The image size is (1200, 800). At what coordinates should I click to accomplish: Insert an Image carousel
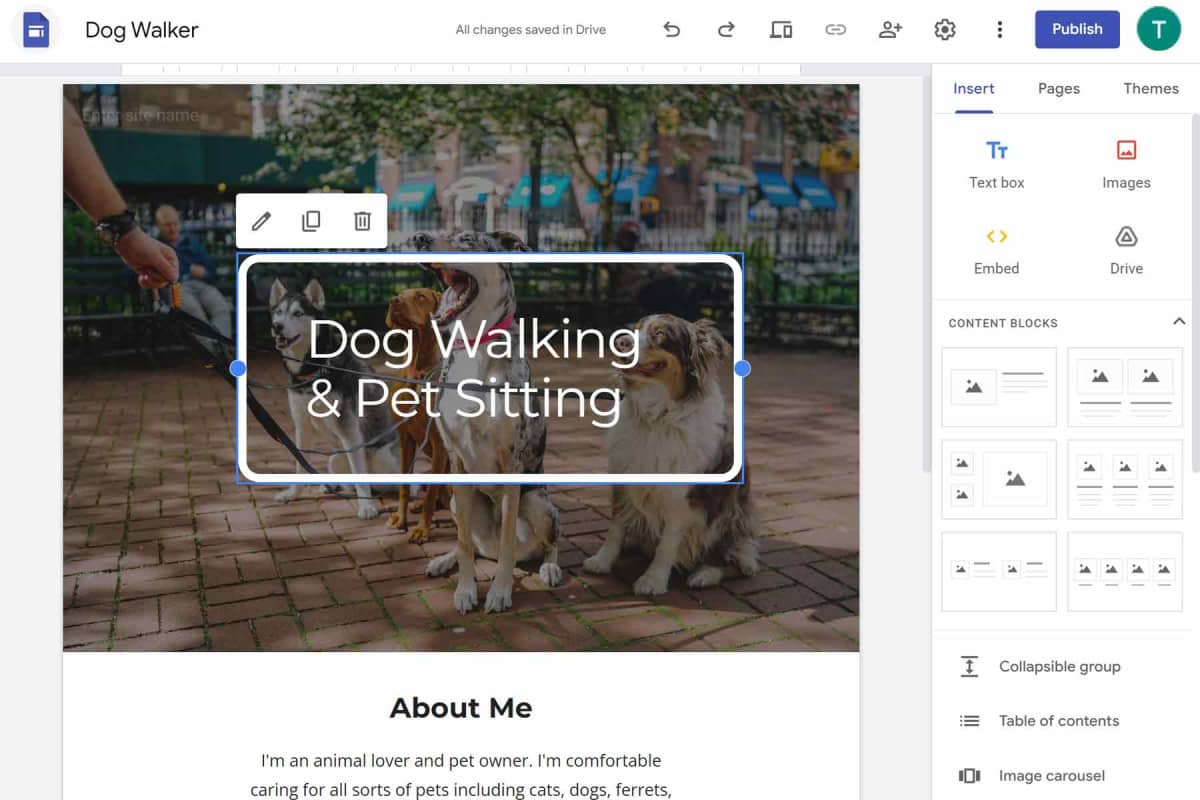(x=1050, y=775)
